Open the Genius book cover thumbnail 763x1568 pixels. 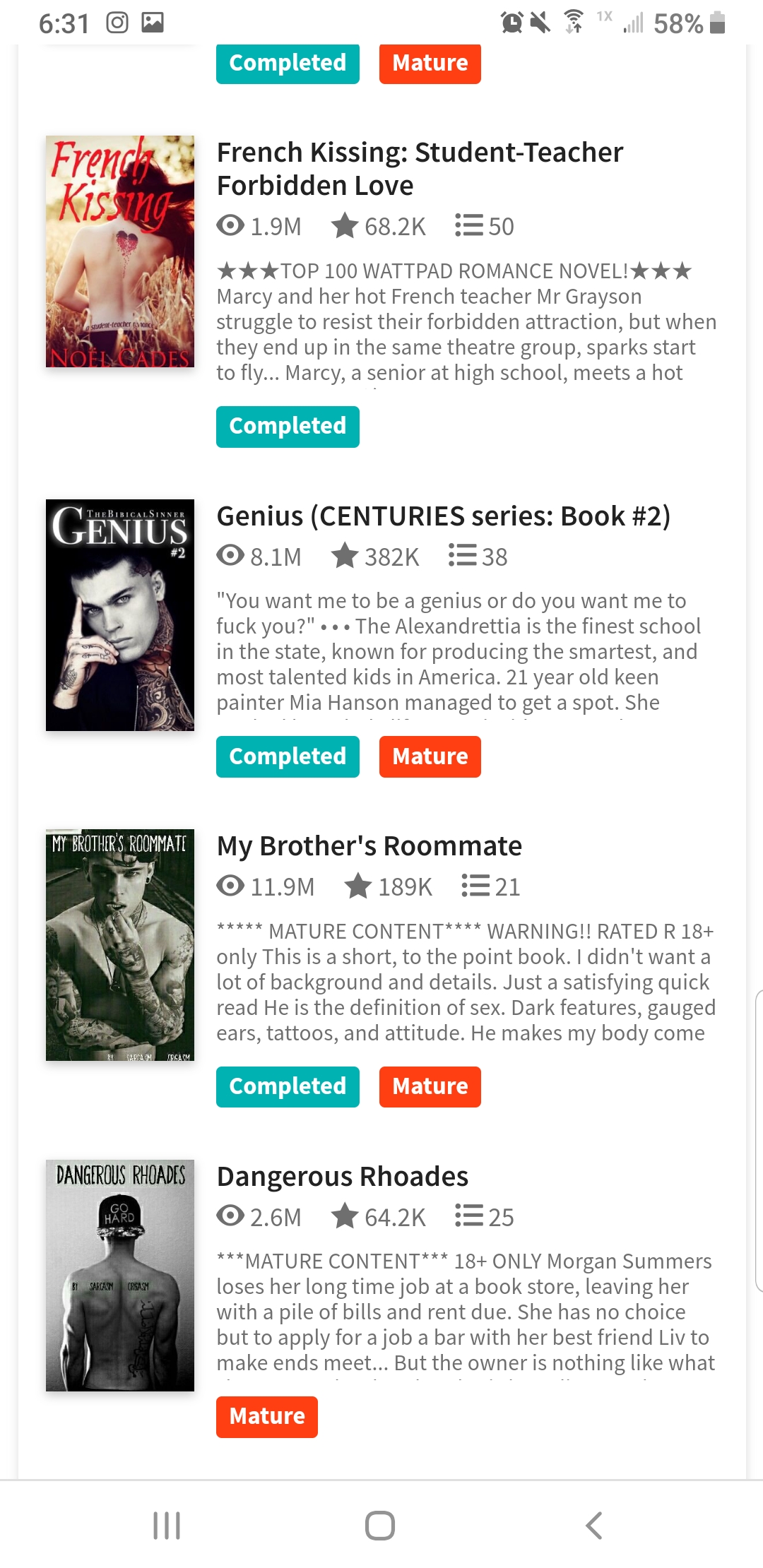coord(120,615)
